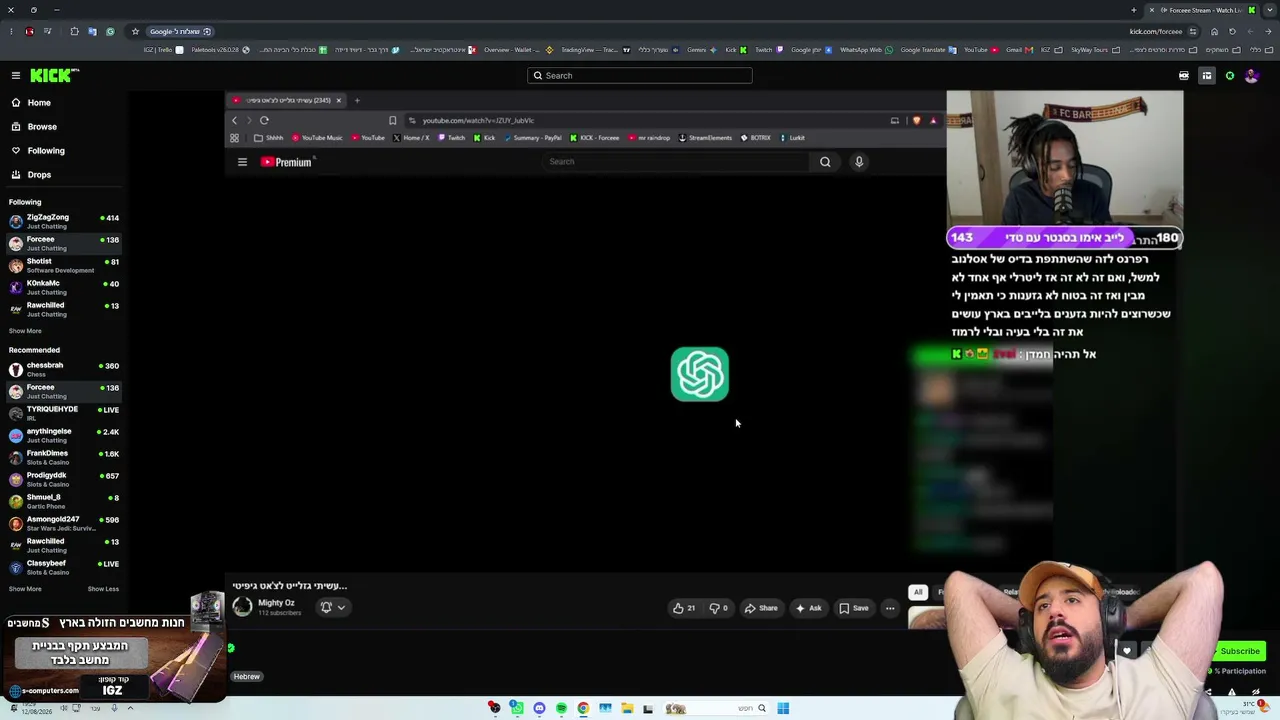Open the browser extensions puzzle icon
The height and width of the screenshot is (720, 1280).
coord(74,31)
